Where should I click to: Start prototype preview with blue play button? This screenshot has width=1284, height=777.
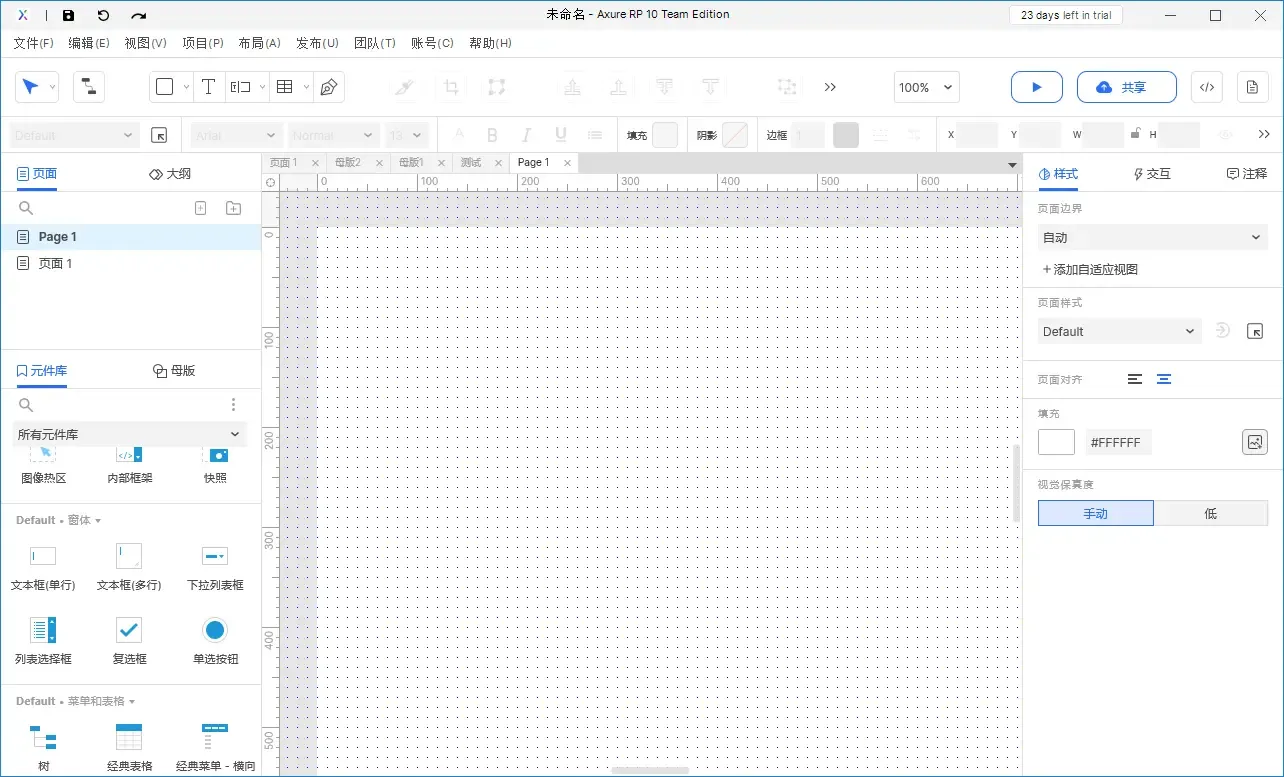tap(1036, 87)
